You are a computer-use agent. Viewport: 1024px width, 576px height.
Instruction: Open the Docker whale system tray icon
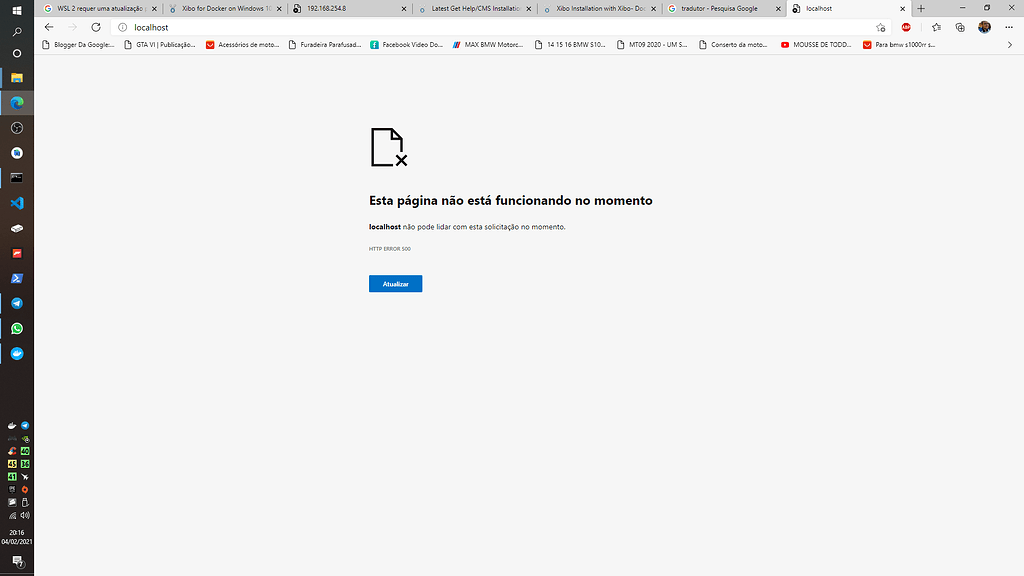click(x=12, y=425)
